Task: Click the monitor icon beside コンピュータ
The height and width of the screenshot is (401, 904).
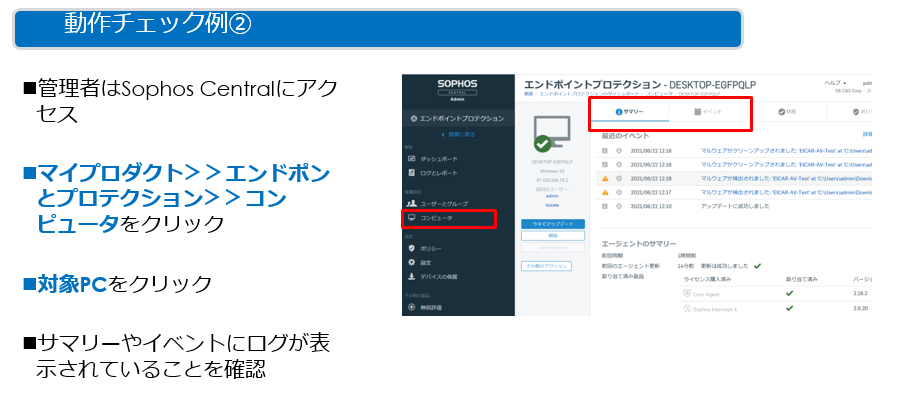Action: [412, 218]
